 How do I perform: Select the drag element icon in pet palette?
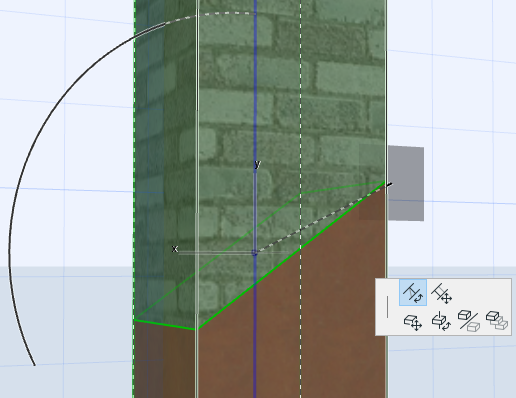[x=413, y=322]
